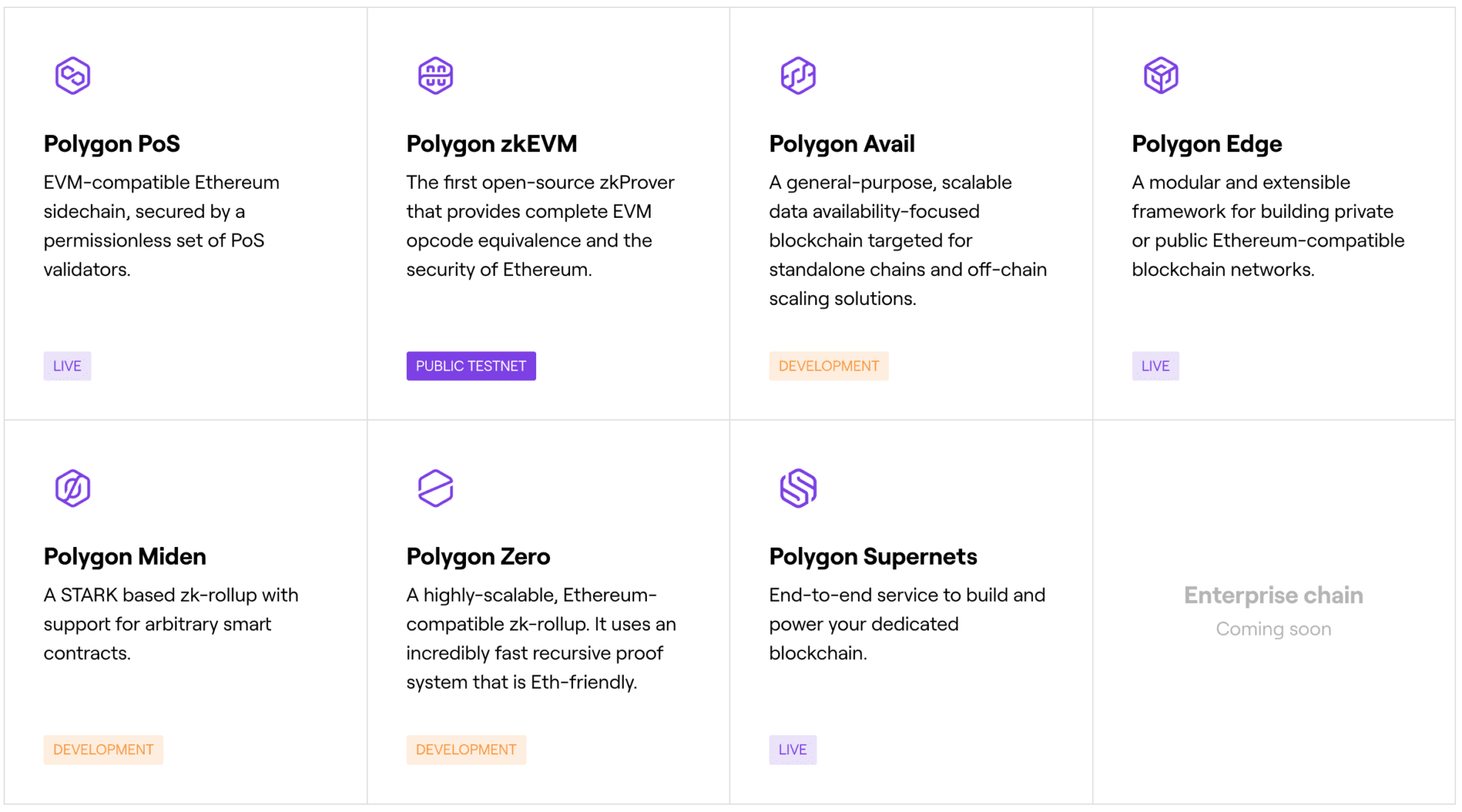Click the DEVELOPMENT badge under Polygon Avail
The width and height of the screenshot is (1462, 812).
(x=828, y=365)
